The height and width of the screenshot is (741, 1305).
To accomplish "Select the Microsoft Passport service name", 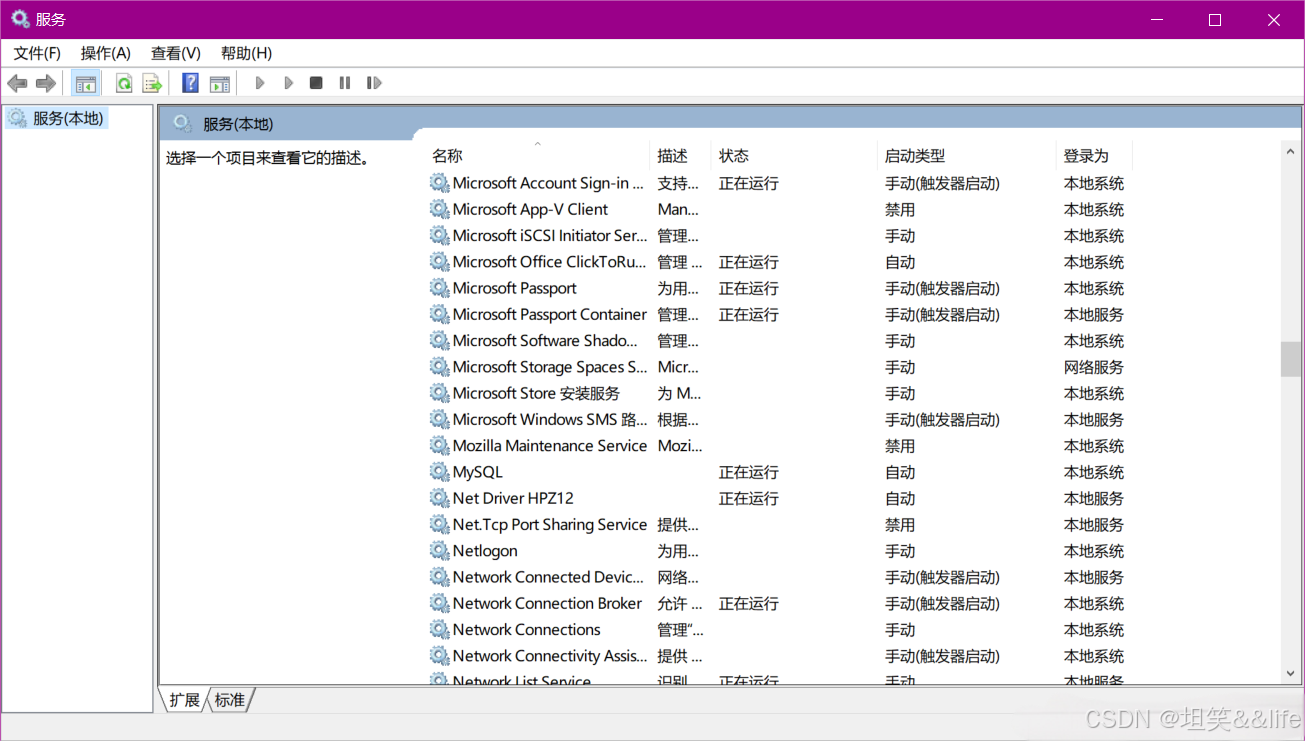I will (x=514, y=288).
